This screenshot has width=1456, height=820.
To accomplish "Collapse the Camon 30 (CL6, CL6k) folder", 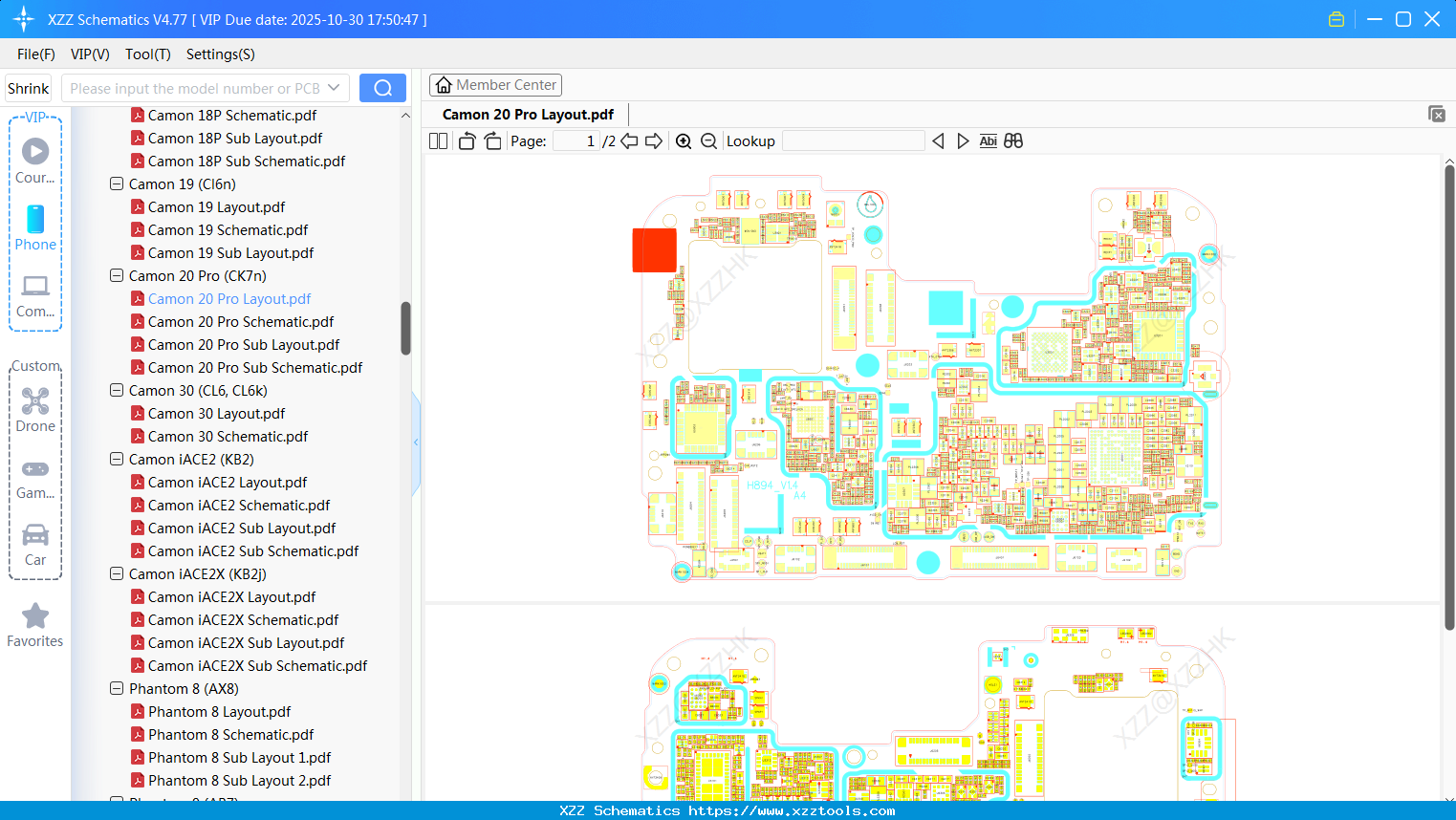I will [x=117, y=390].
